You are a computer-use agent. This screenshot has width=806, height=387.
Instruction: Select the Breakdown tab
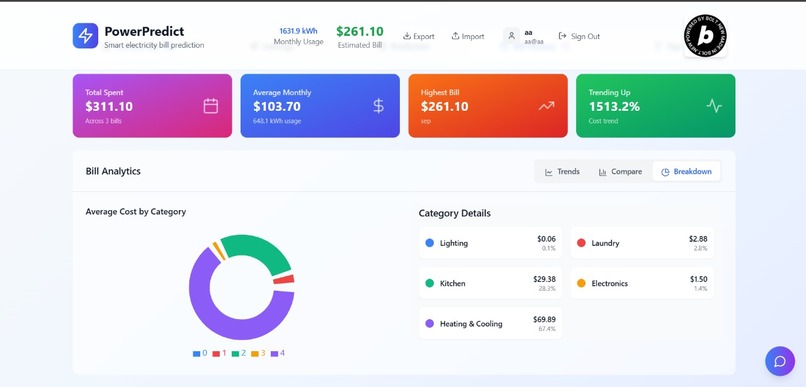686,172
